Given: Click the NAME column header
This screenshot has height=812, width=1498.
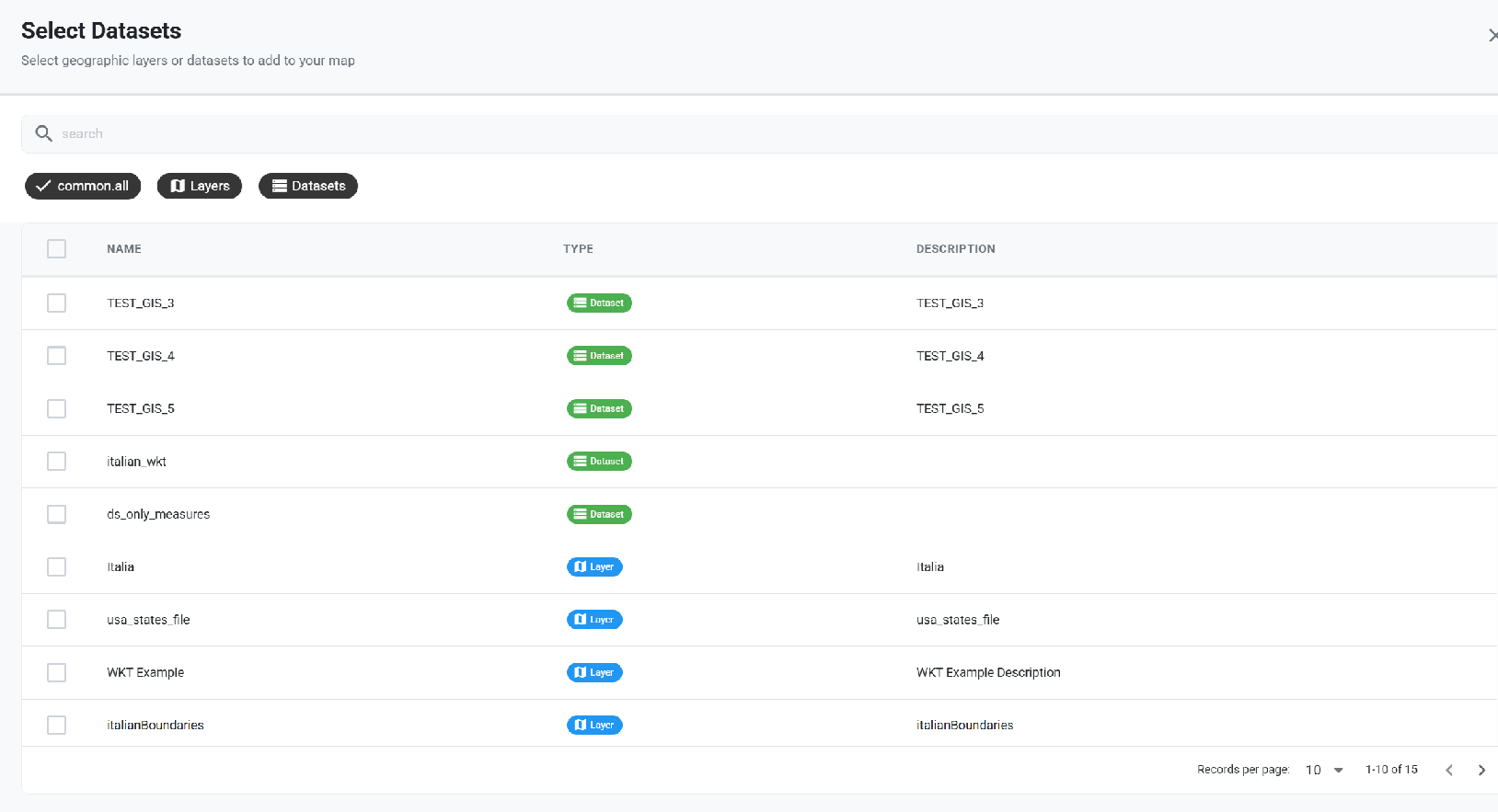Looking at the screenshot, I should pyautogui.click(x=124, y=249).
